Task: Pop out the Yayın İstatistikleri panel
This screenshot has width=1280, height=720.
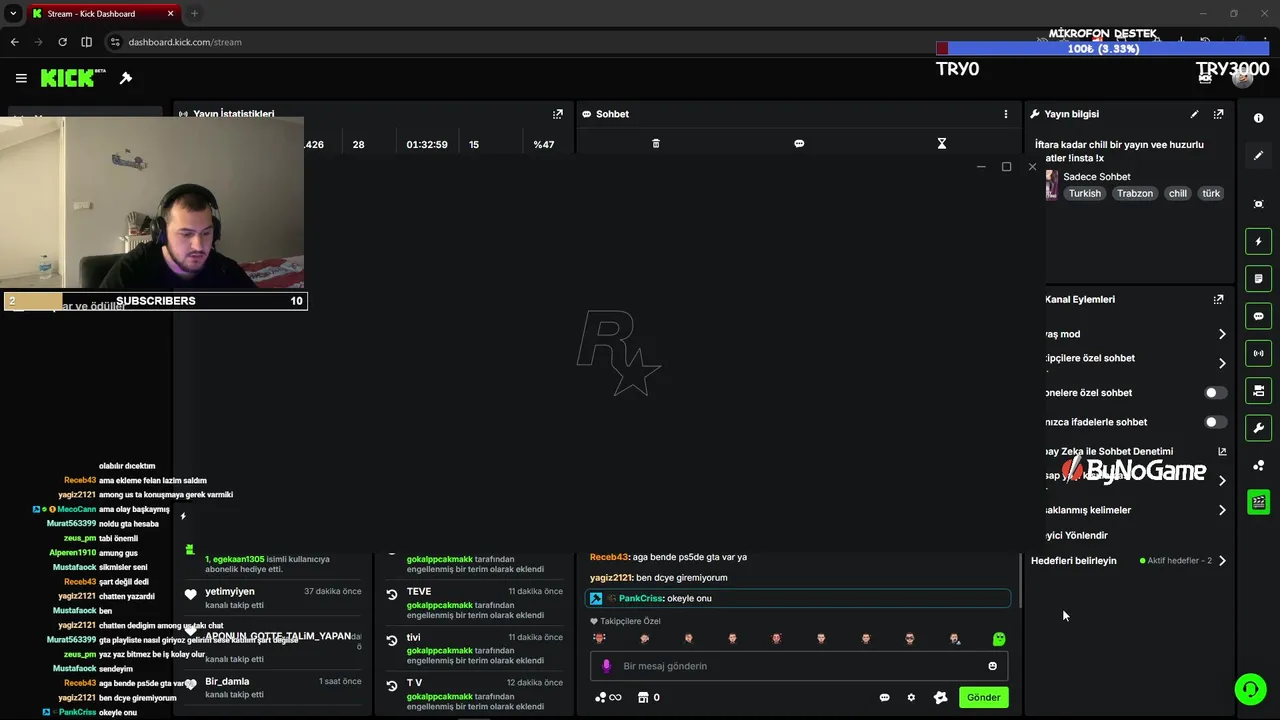Action: (558, 114)
